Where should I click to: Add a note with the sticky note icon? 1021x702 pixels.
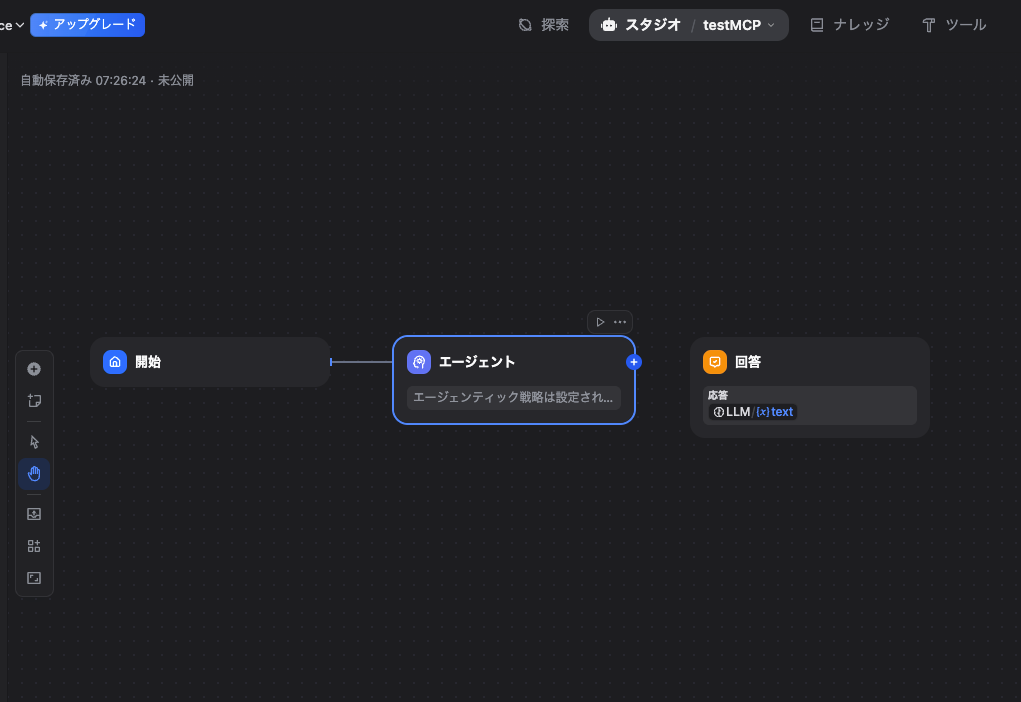point(34,401)
